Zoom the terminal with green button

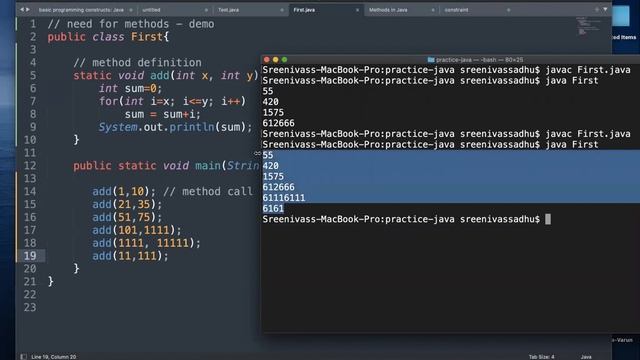point(284,60)
